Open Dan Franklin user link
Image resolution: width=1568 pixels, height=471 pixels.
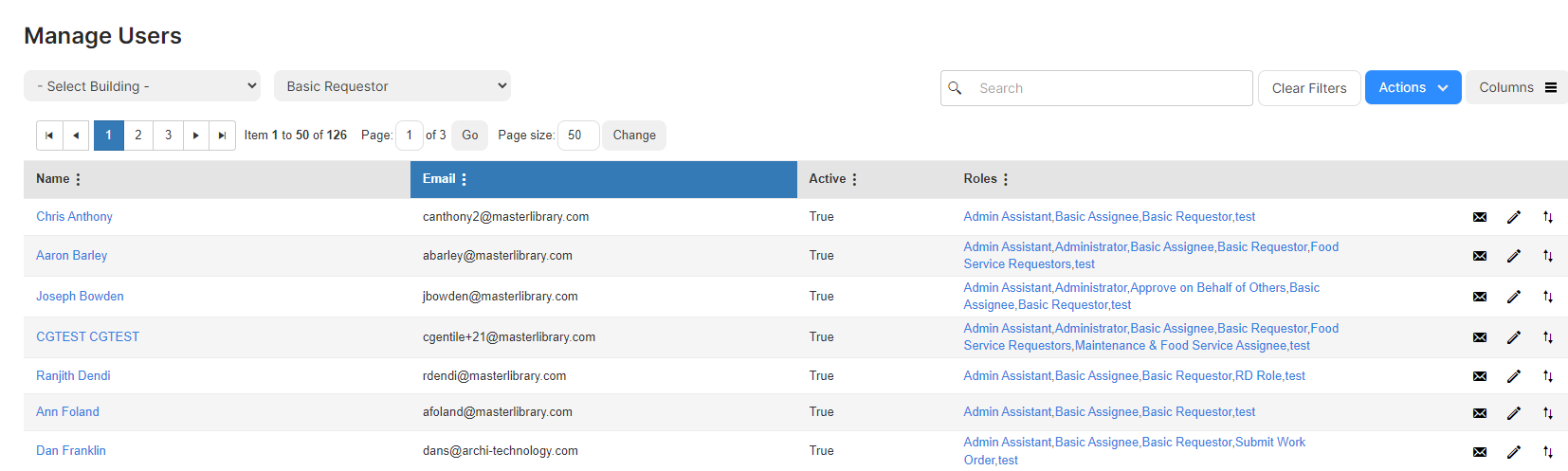click(x=71, y=451)
